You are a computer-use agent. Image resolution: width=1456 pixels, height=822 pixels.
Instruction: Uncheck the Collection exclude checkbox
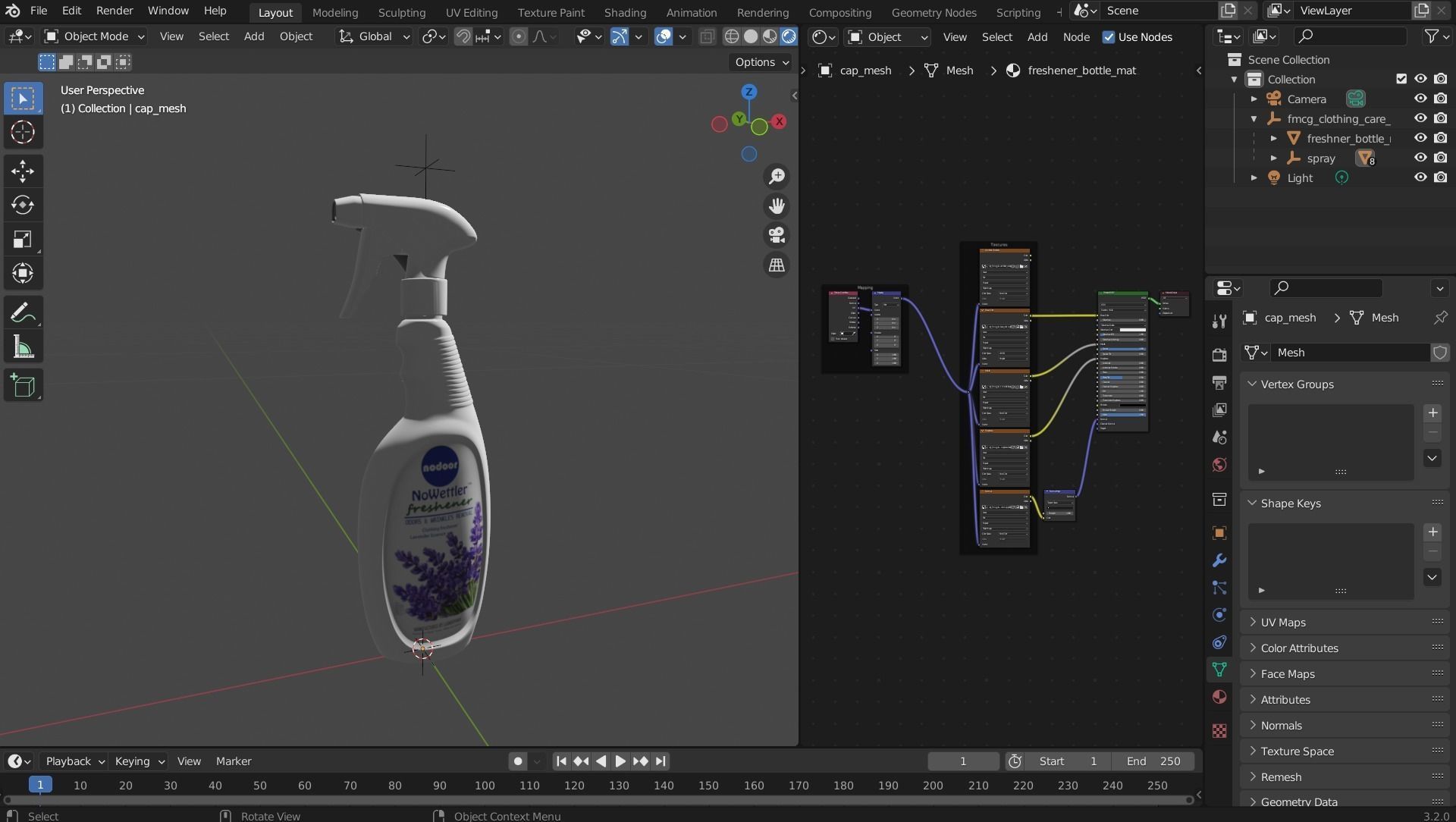pos(1401,79)
